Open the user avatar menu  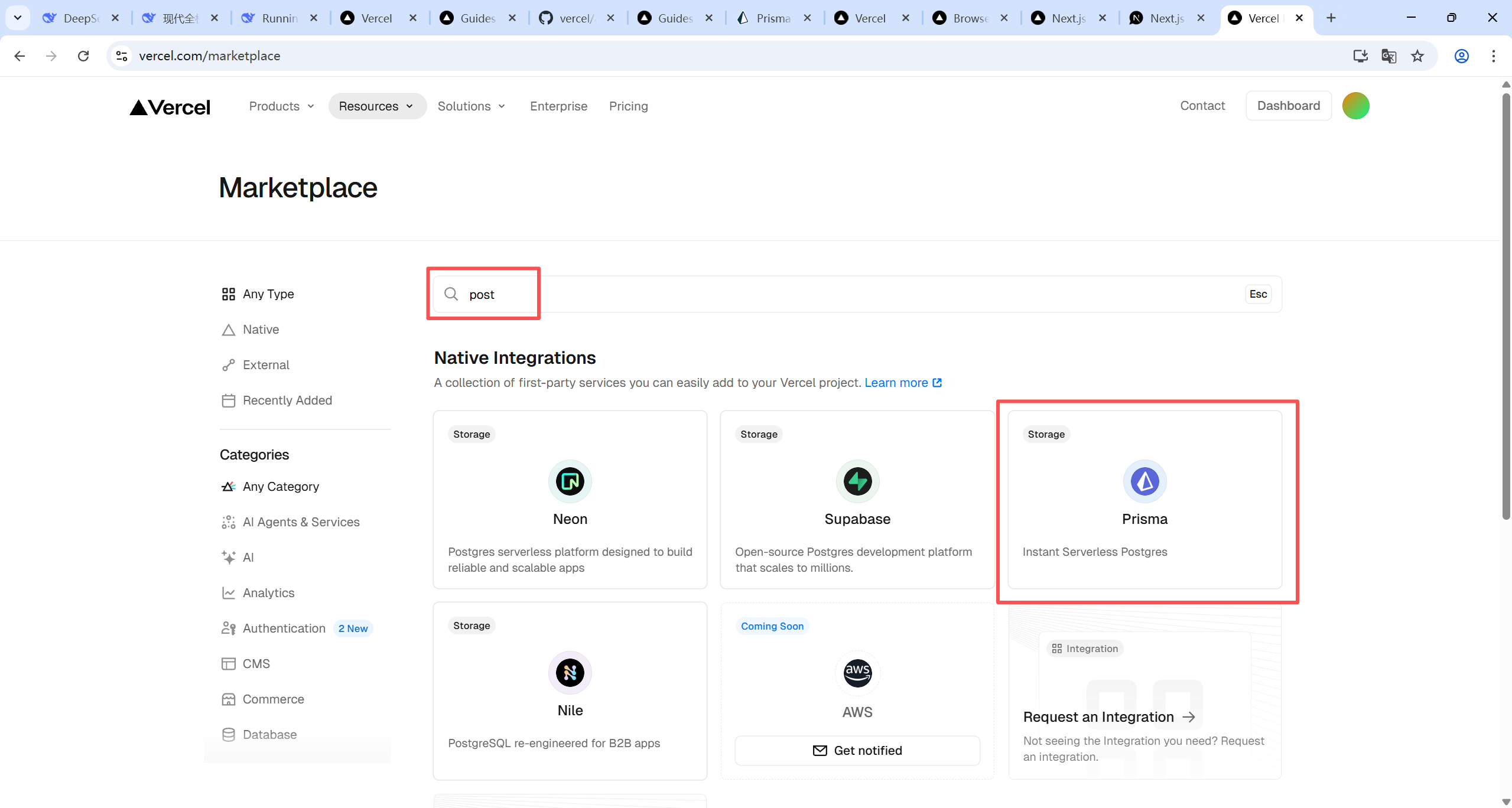pyautogui.click(x=1355, y=106)
